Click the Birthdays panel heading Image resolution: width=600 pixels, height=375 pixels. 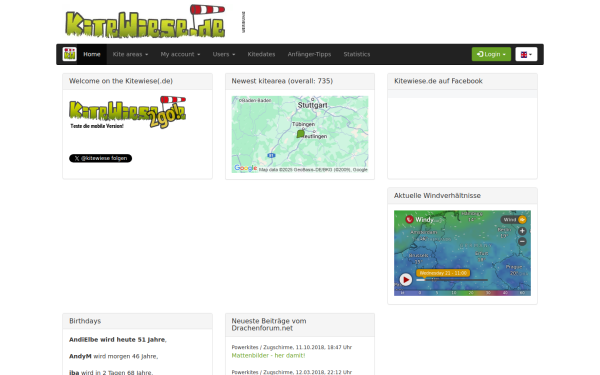(x=85, y=321)
